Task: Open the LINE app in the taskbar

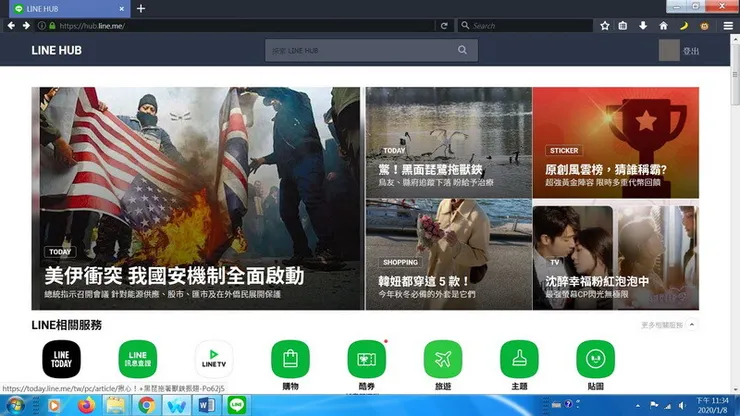Action: (237, 405)
